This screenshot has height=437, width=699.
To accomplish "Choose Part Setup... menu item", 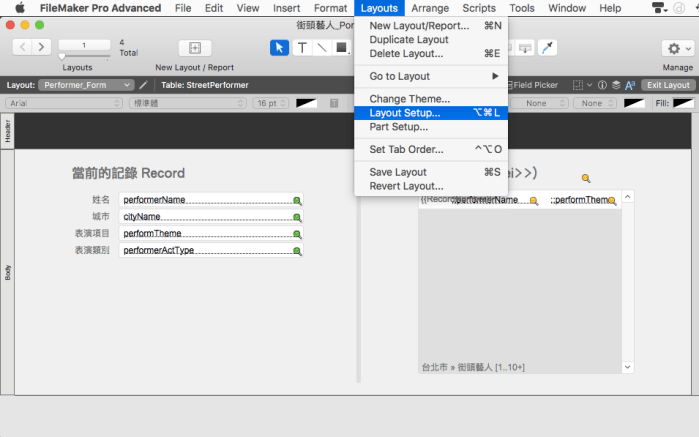I will pyautogui.click(x=431, y=127).
